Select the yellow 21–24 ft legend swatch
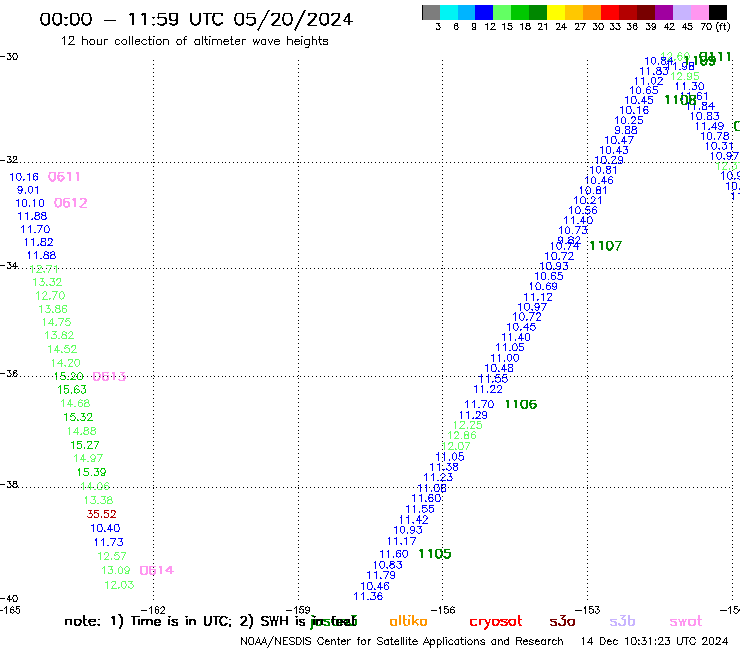Screen dimensions: 740x650 pos(556,12)
